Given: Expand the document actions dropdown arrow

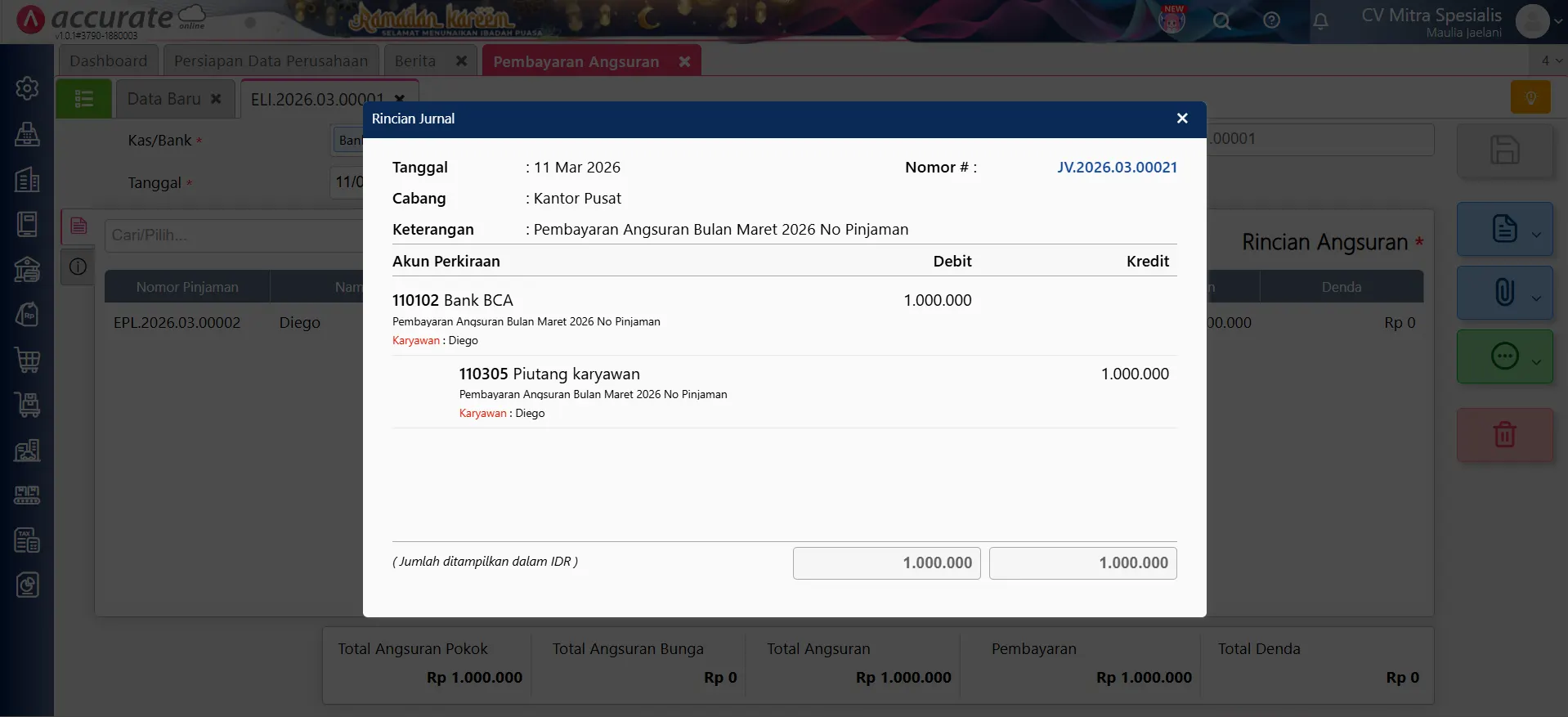Looking at the screenshot, I should [1536, 235].
